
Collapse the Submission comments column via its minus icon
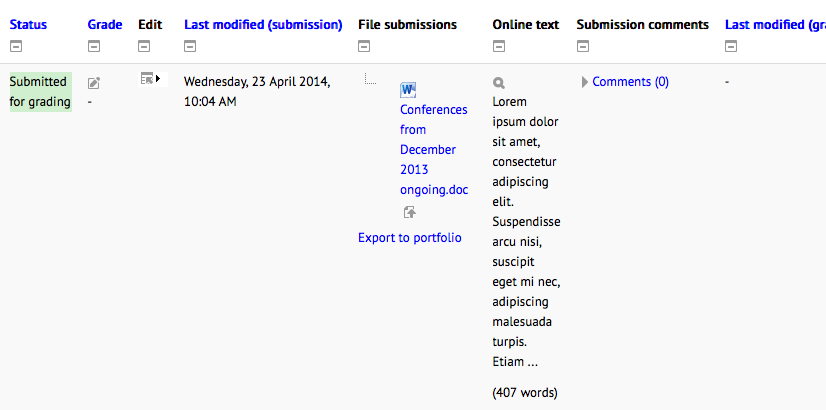click(583, 47)
